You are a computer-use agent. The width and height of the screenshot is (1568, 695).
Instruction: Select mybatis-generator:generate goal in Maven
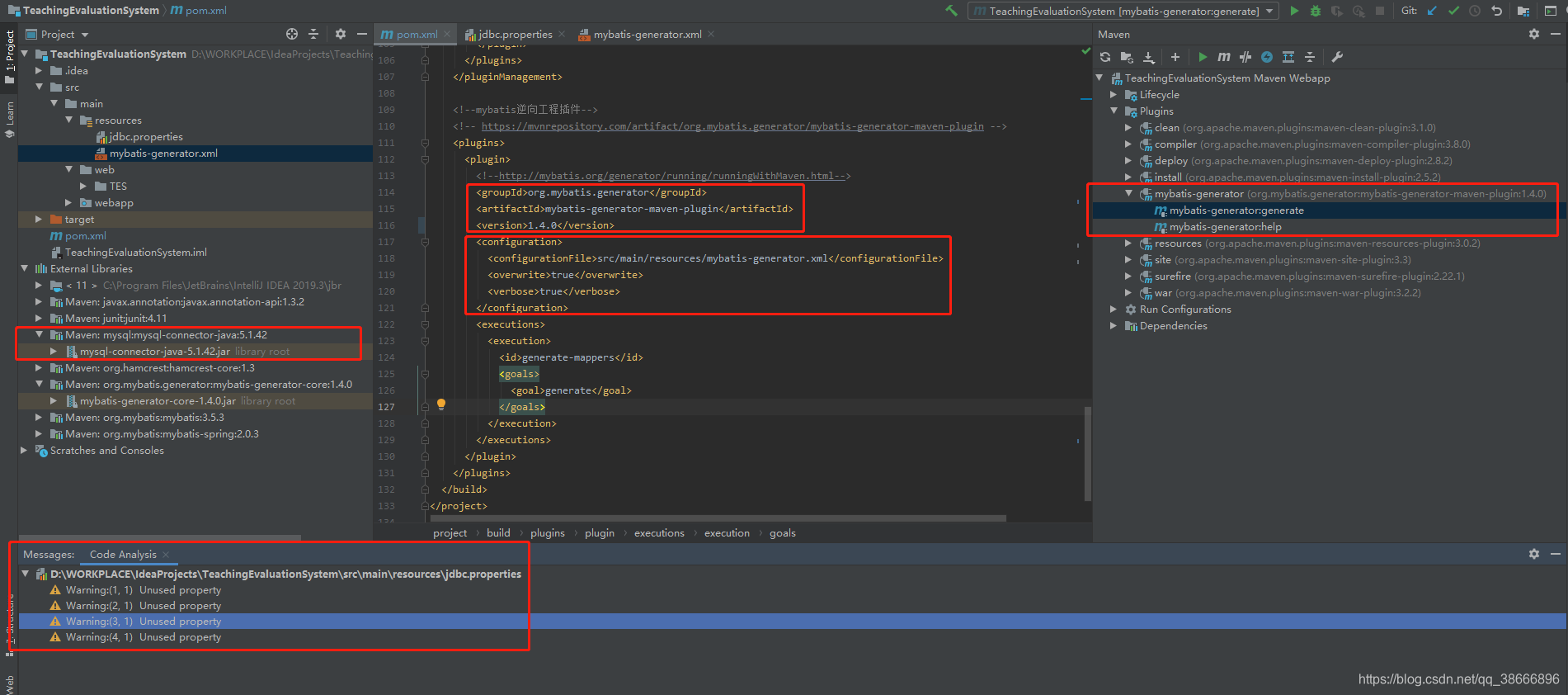pyautogui.click(x=1236, y=210)
